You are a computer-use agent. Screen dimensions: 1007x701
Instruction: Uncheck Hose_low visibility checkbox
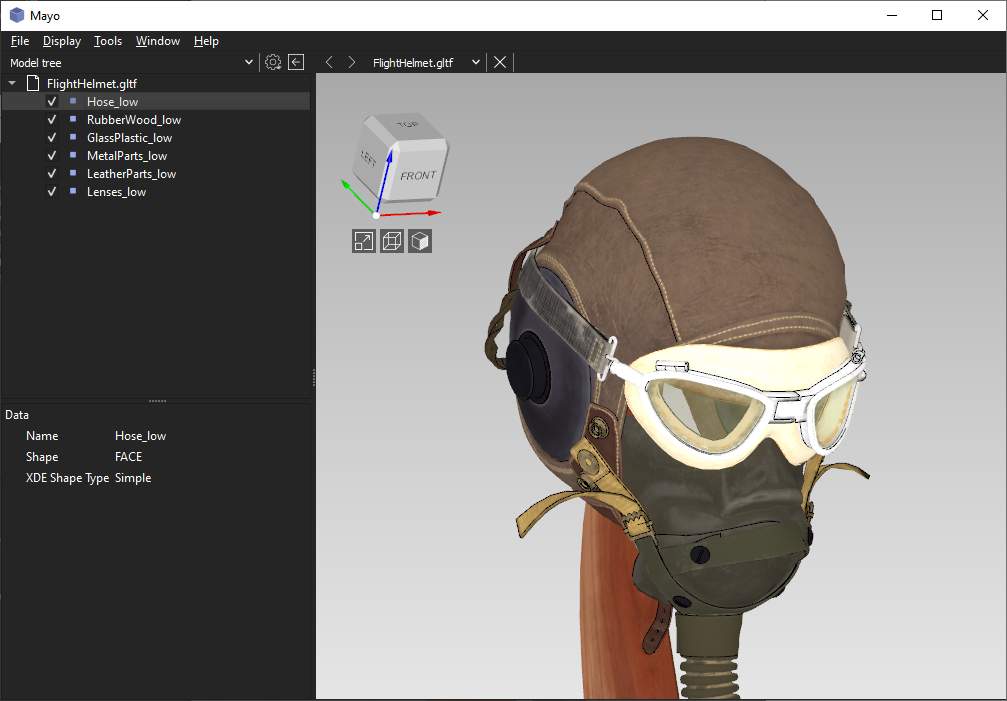tap(52, 102)
